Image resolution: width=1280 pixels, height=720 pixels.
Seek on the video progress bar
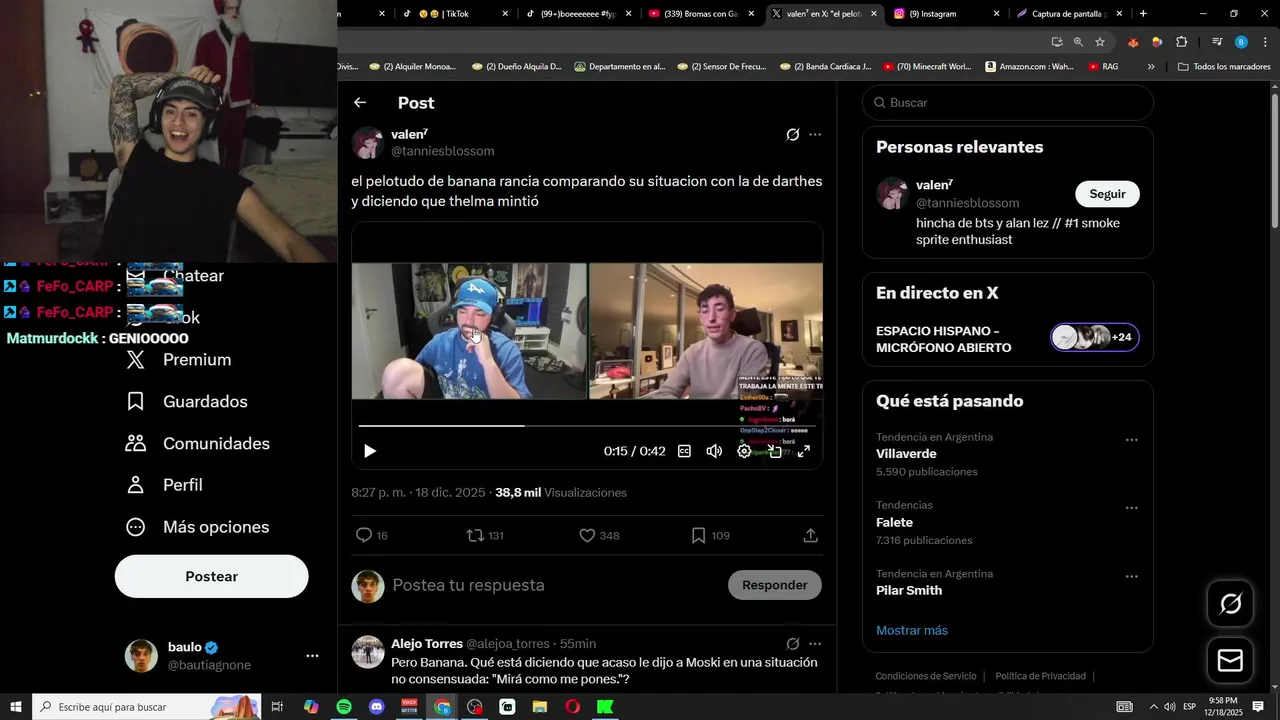point(587,426)
